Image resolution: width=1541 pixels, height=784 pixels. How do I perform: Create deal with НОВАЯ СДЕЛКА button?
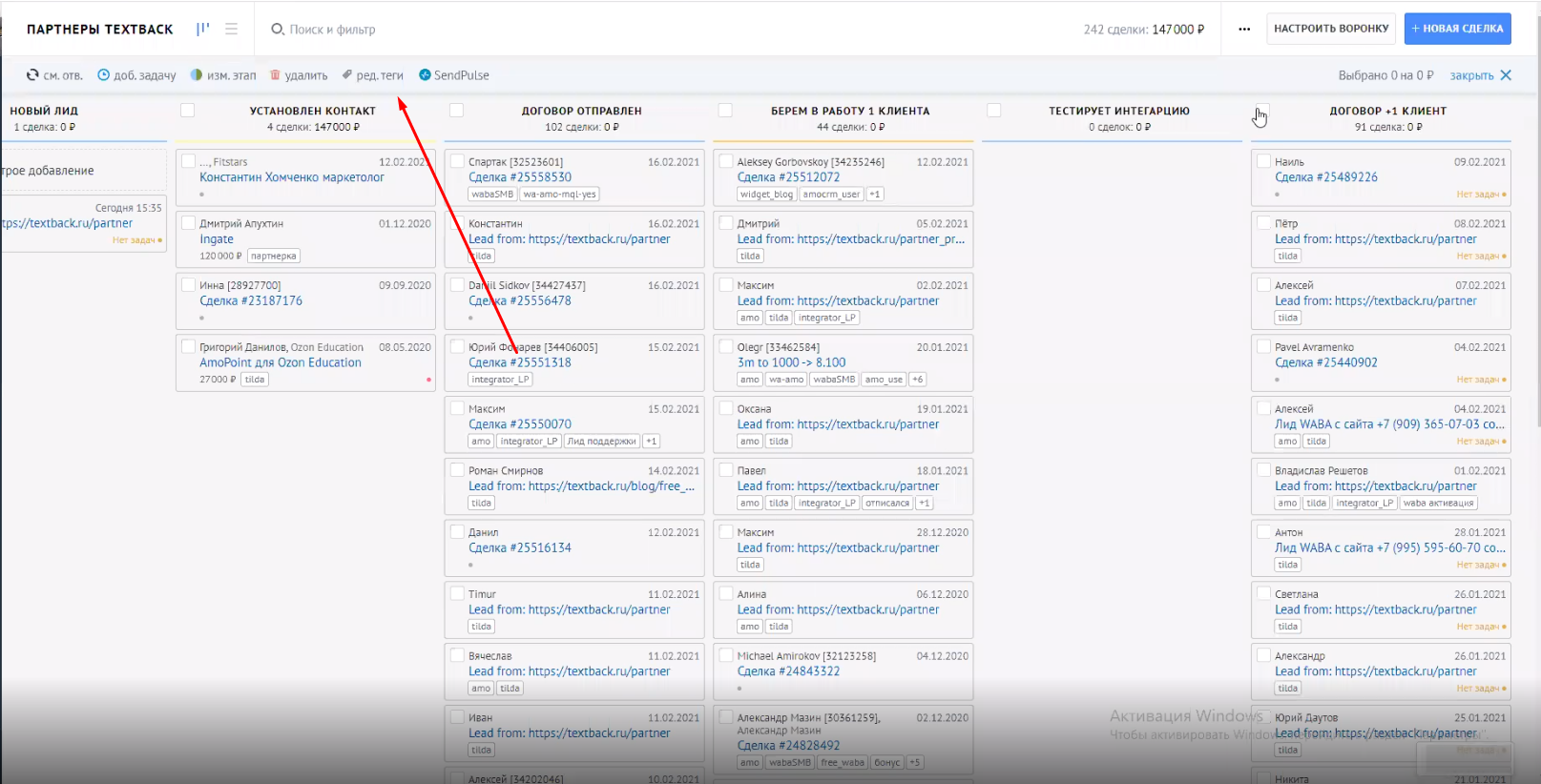(x=1457, y=29)
